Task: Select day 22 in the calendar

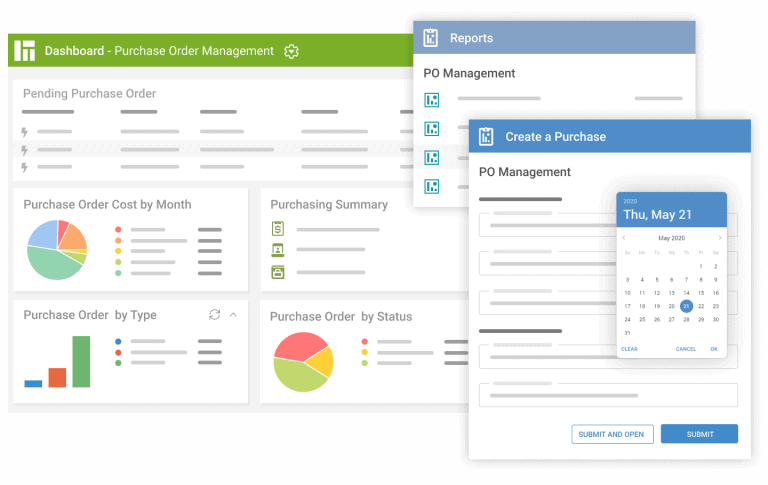Action: [701, 306]
